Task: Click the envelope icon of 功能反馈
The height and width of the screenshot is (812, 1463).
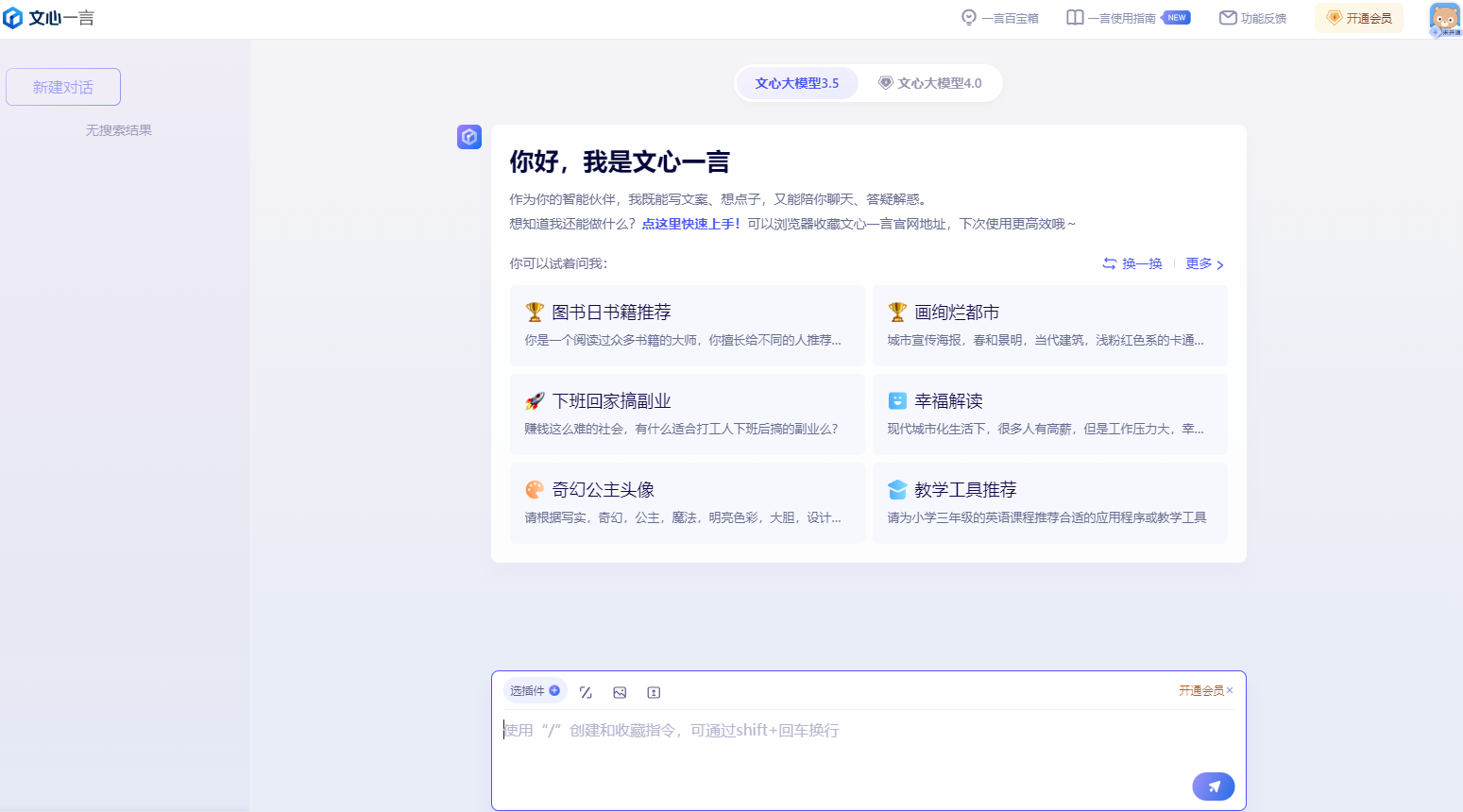Action: coord(1228,18)
